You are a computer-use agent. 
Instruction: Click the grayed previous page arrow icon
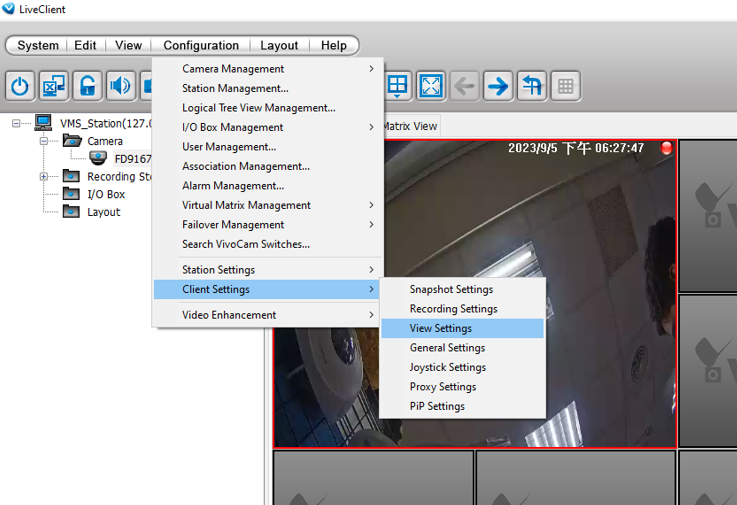point(464,86)
